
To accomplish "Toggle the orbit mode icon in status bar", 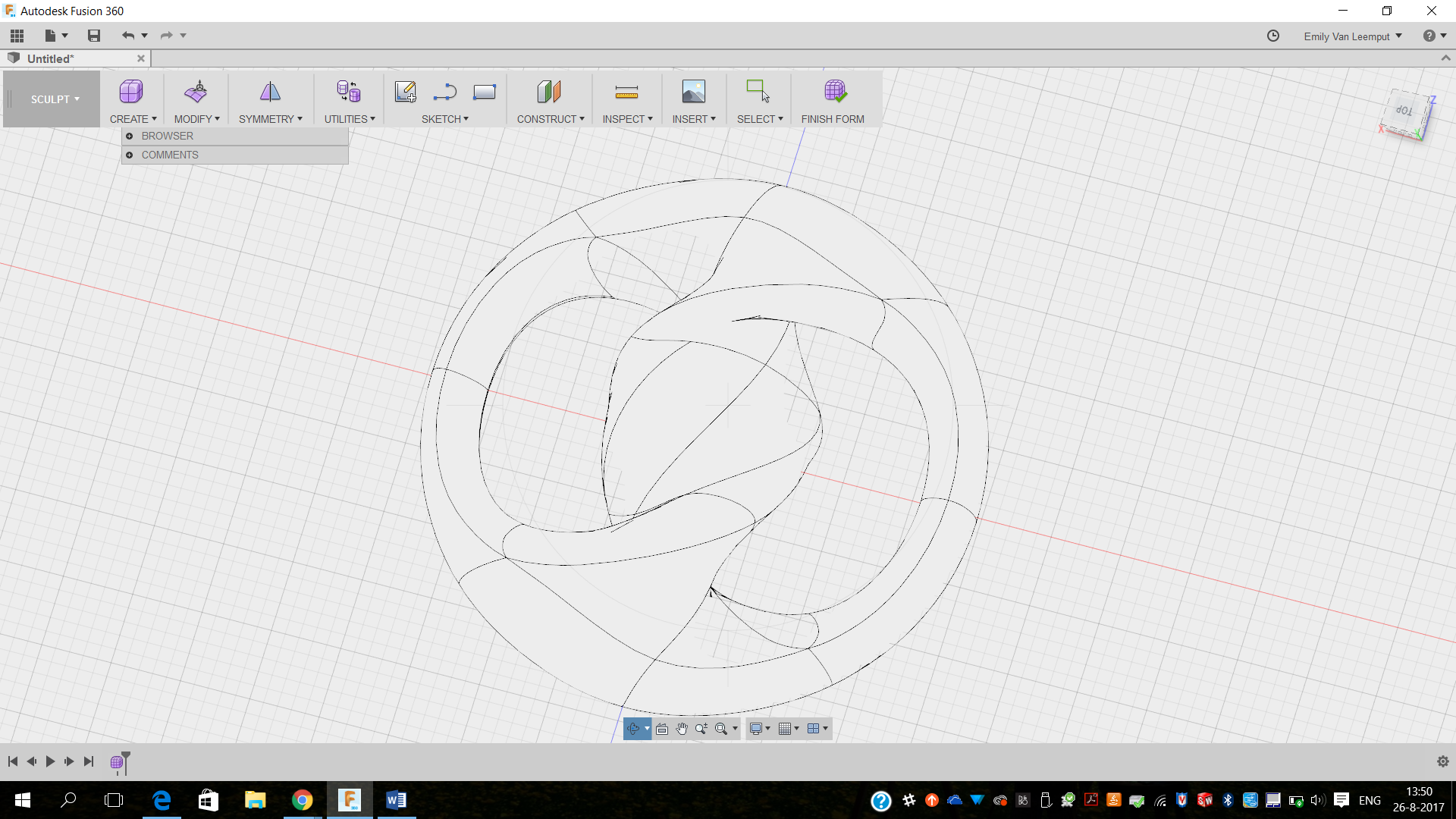I will tap(634, 728).
